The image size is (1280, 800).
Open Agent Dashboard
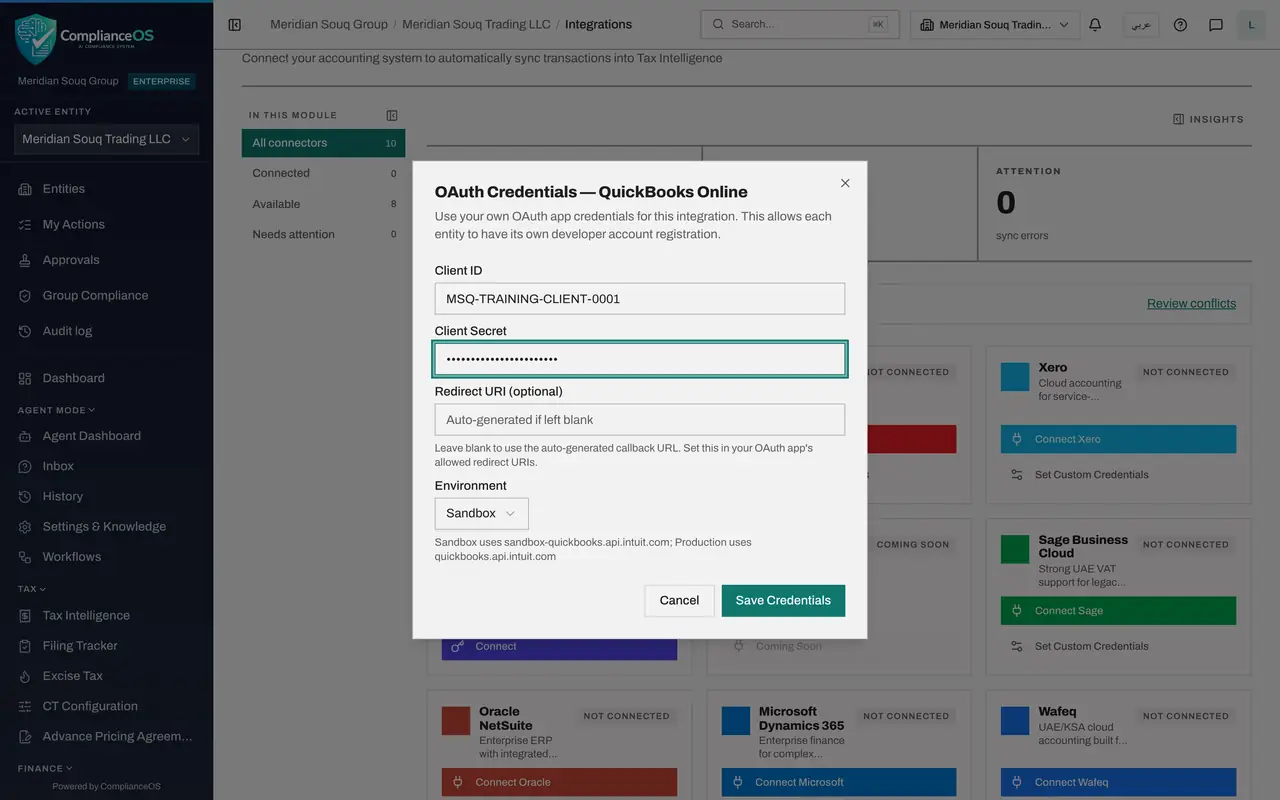point(91,436)
